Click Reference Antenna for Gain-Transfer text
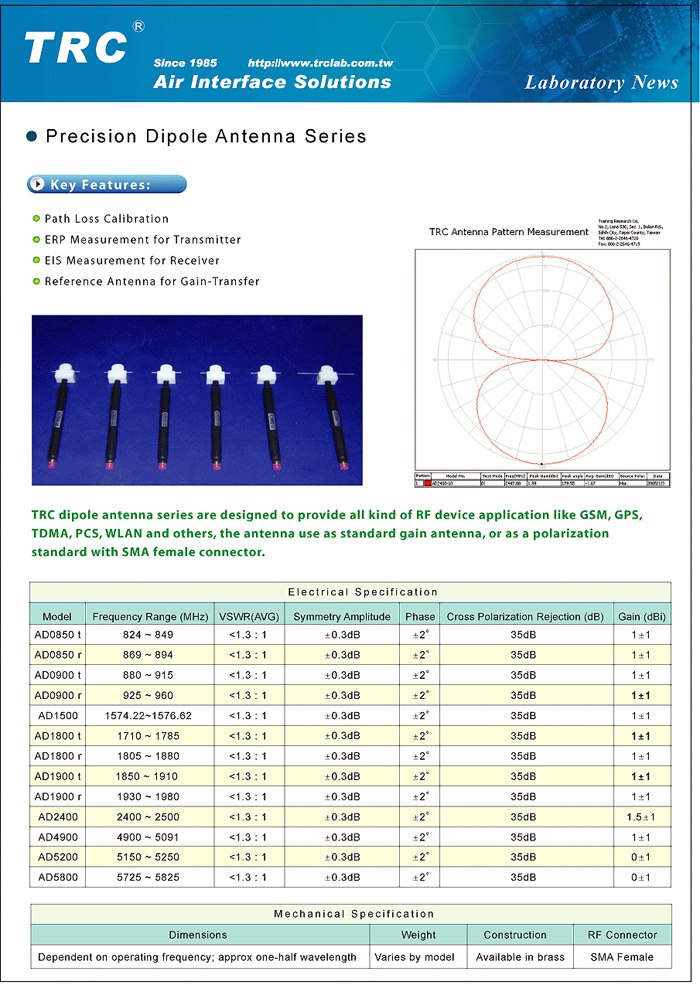The width and height of the screenshot is (700, 985). tap(151, 281)
